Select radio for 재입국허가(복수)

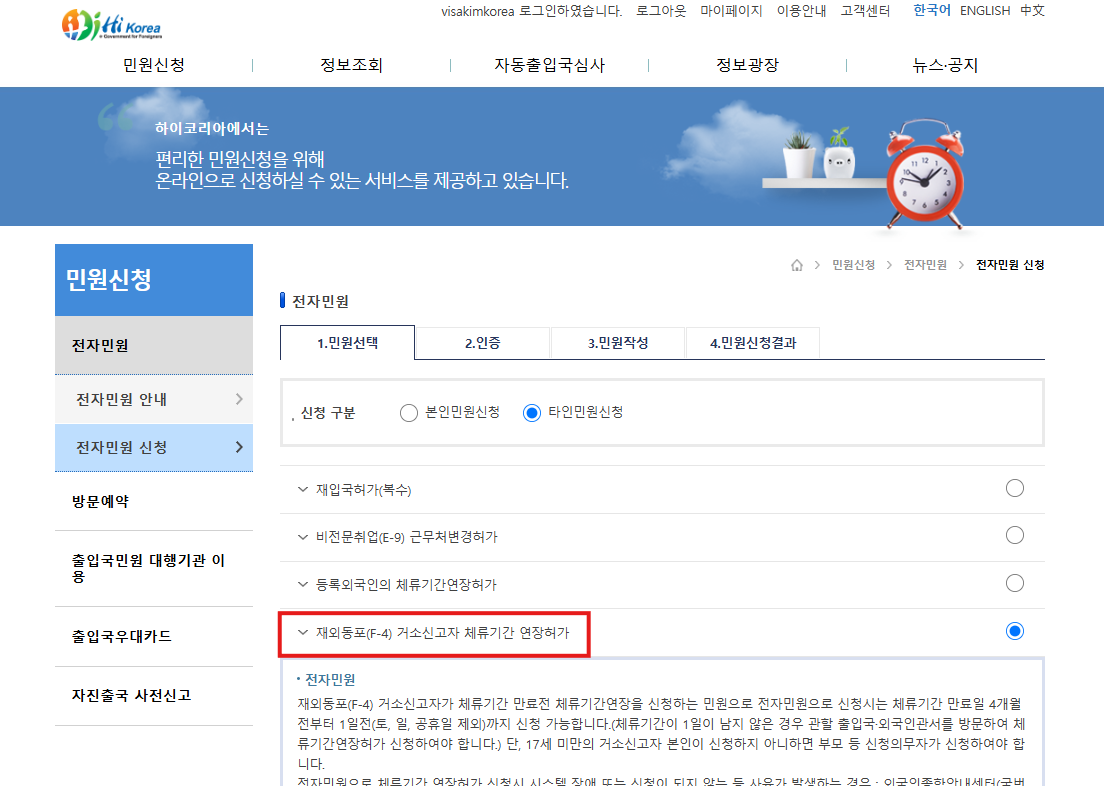pos(1015,488)
